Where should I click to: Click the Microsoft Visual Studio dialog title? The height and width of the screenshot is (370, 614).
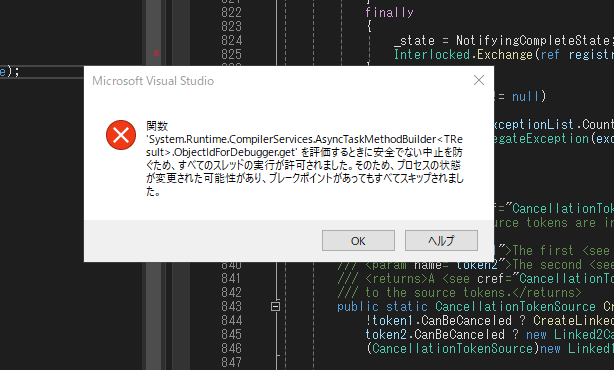click(x=153, y=81)
